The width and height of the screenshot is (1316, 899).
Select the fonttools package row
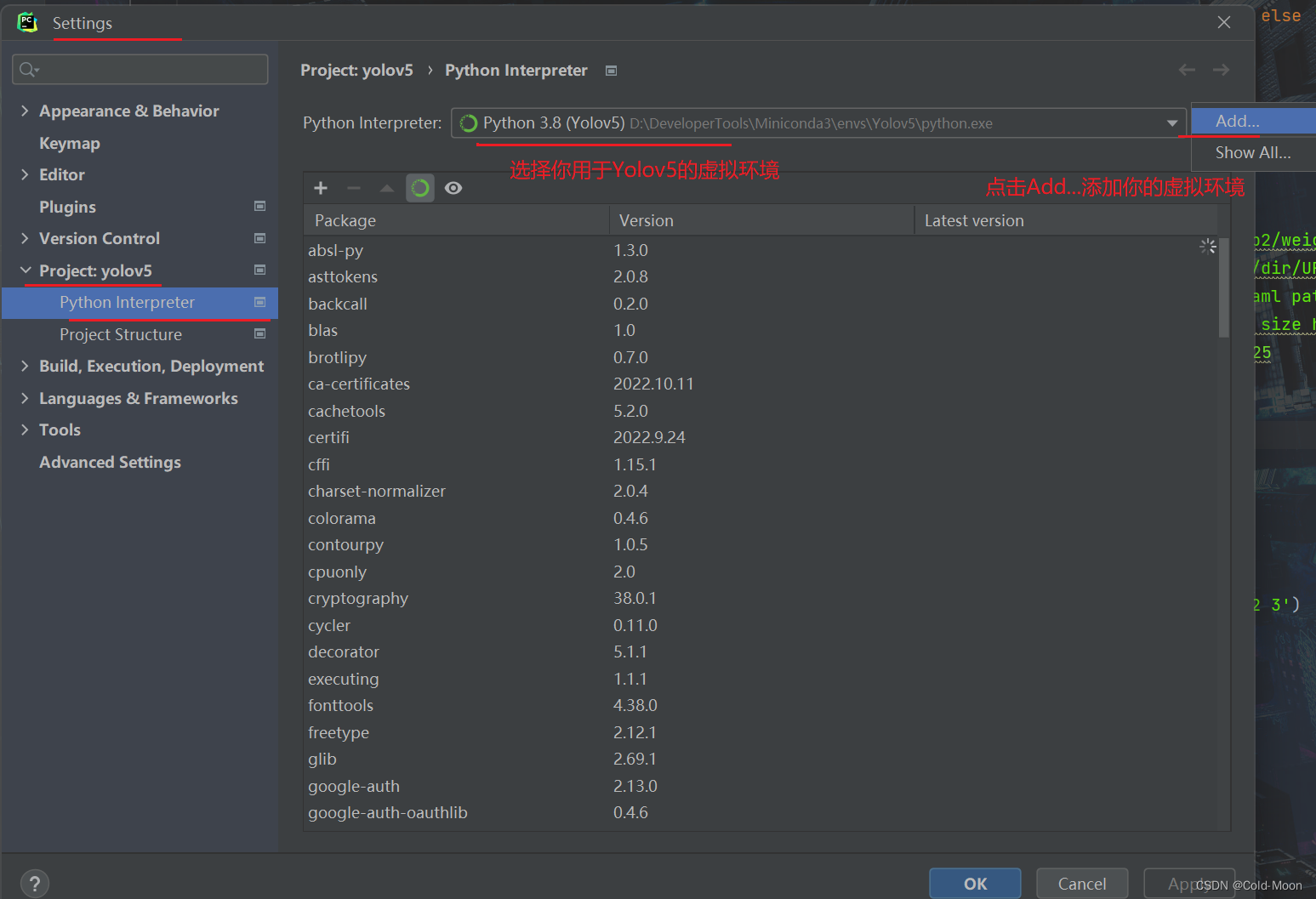(761, 705)
